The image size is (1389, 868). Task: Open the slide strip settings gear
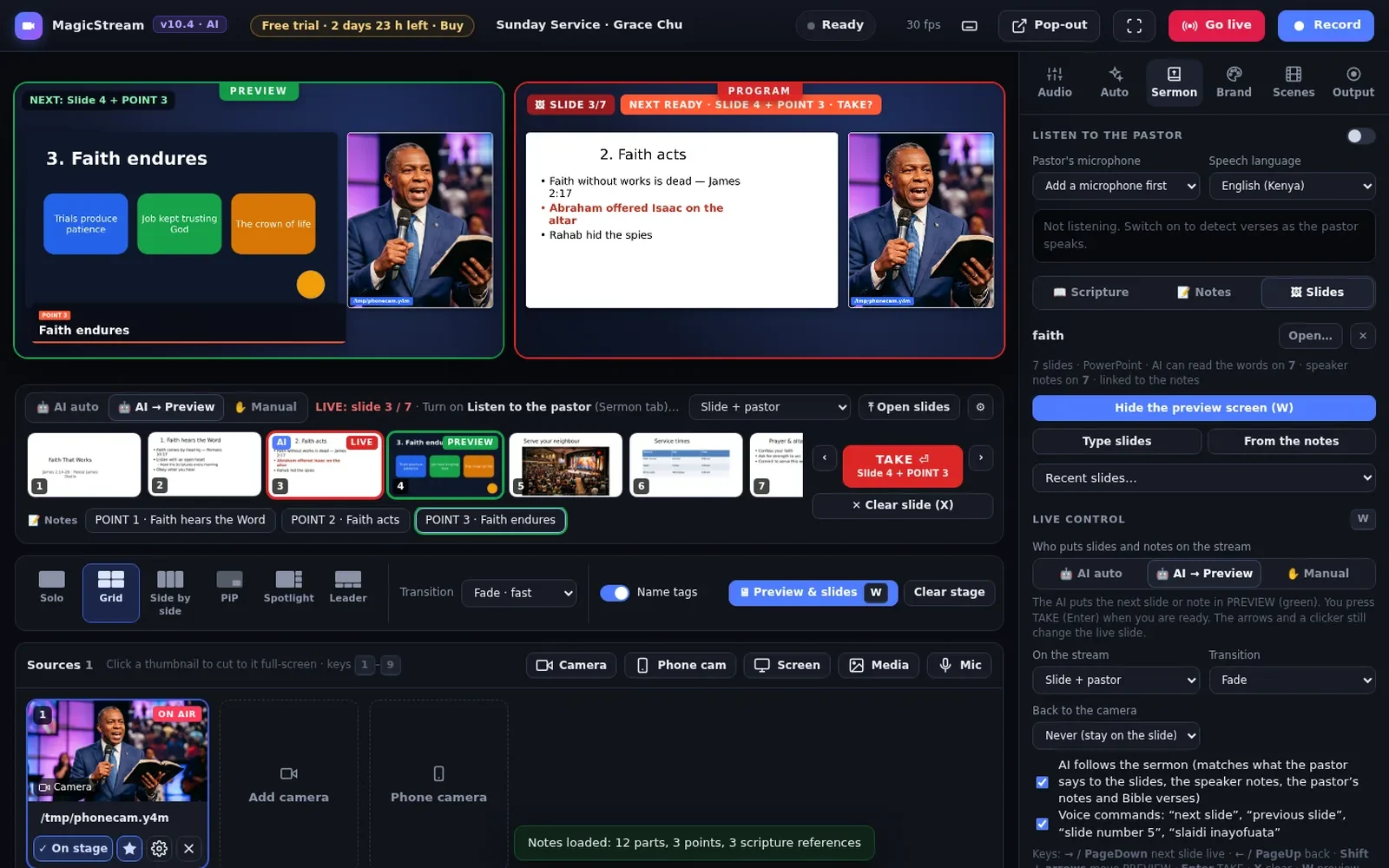point(981,407)
